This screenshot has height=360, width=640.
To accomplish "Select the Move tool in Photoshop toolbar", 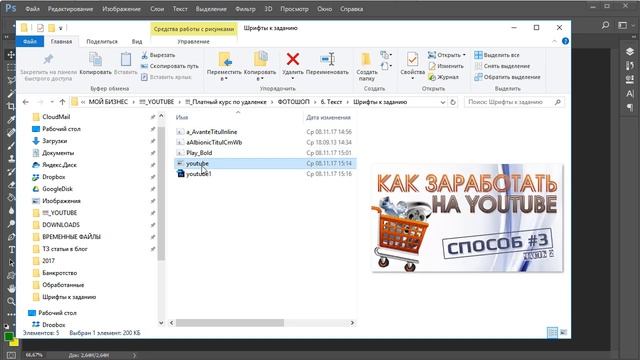I will coord(11,55).
